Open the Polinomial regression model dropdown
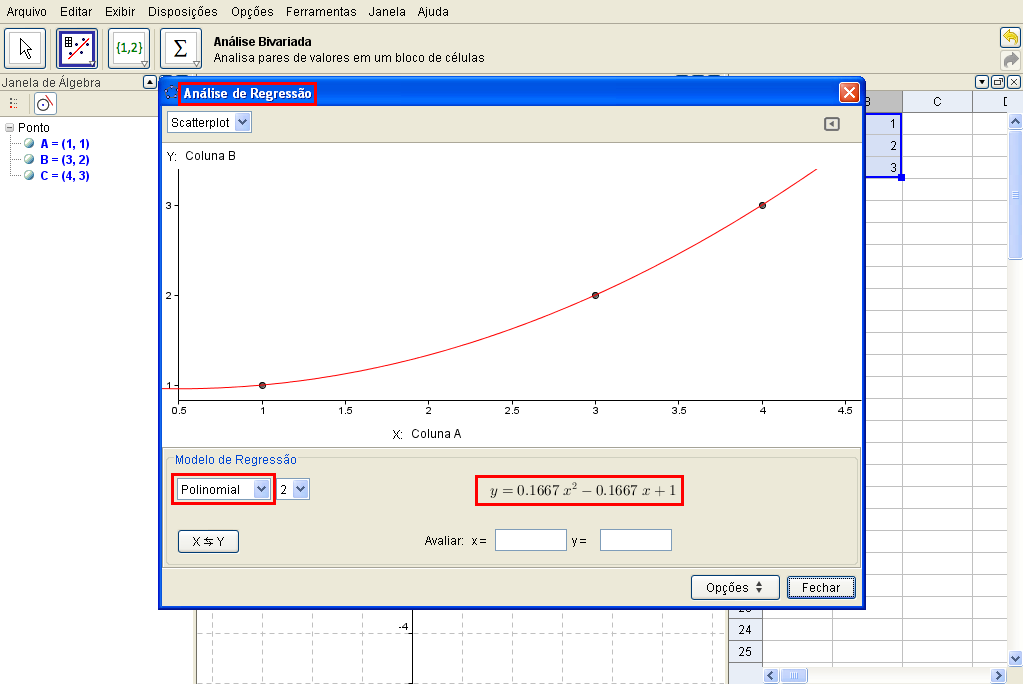This screenshot has width=1023, height=684. click(225, 489)
